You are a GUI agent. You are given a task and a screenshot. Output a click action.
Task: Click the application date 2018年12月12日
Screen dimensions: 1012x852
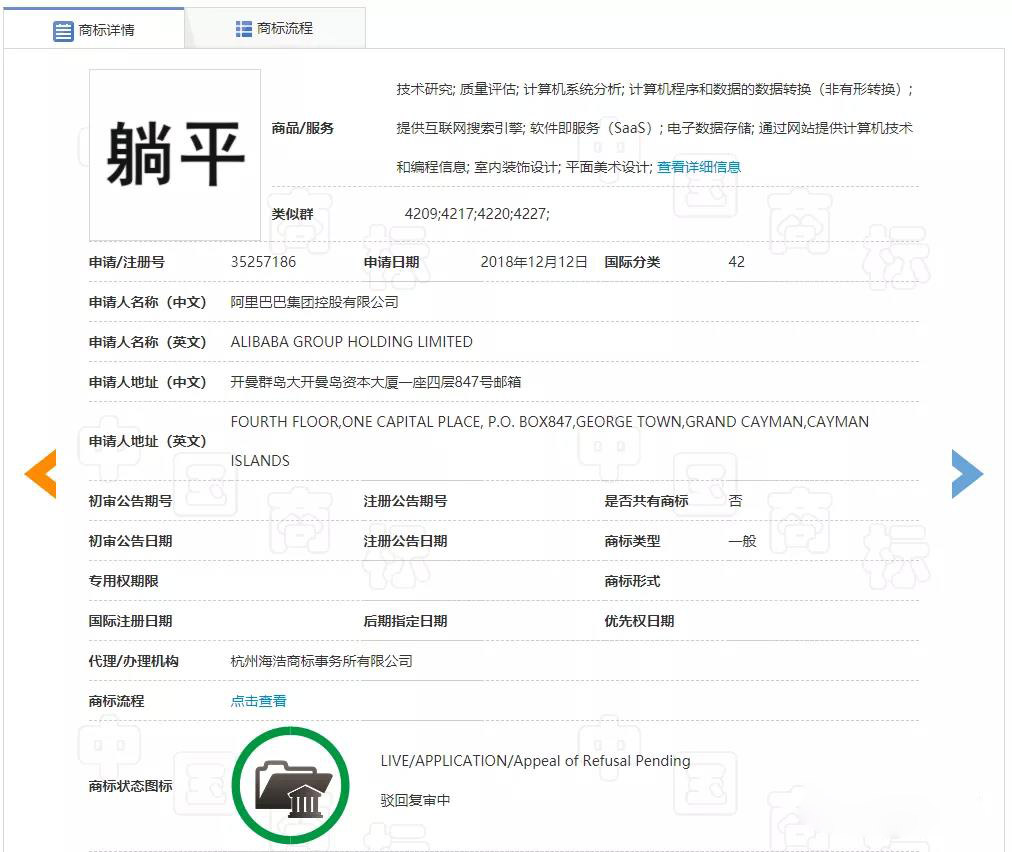coord(533,262)
